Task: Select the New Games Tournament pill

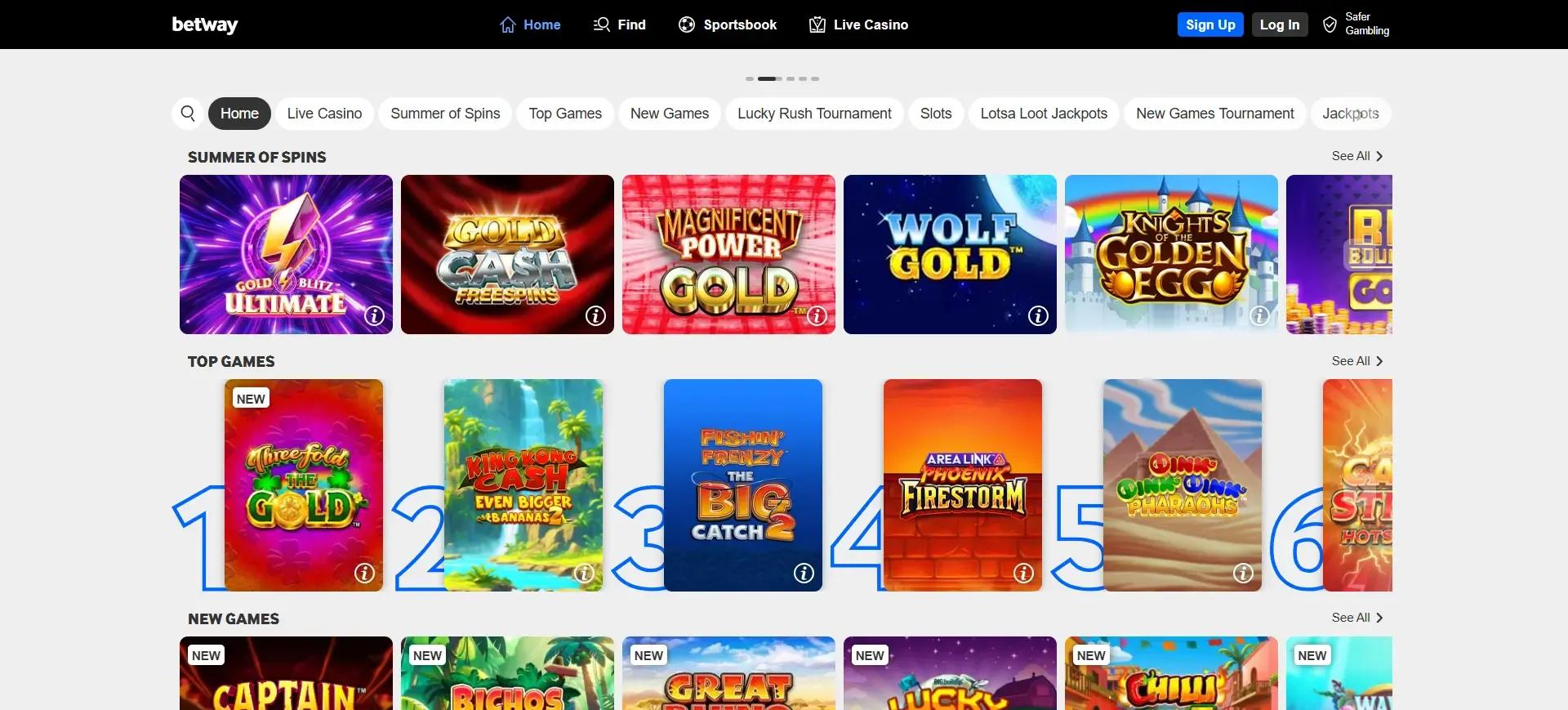Action: point(1214,114)
